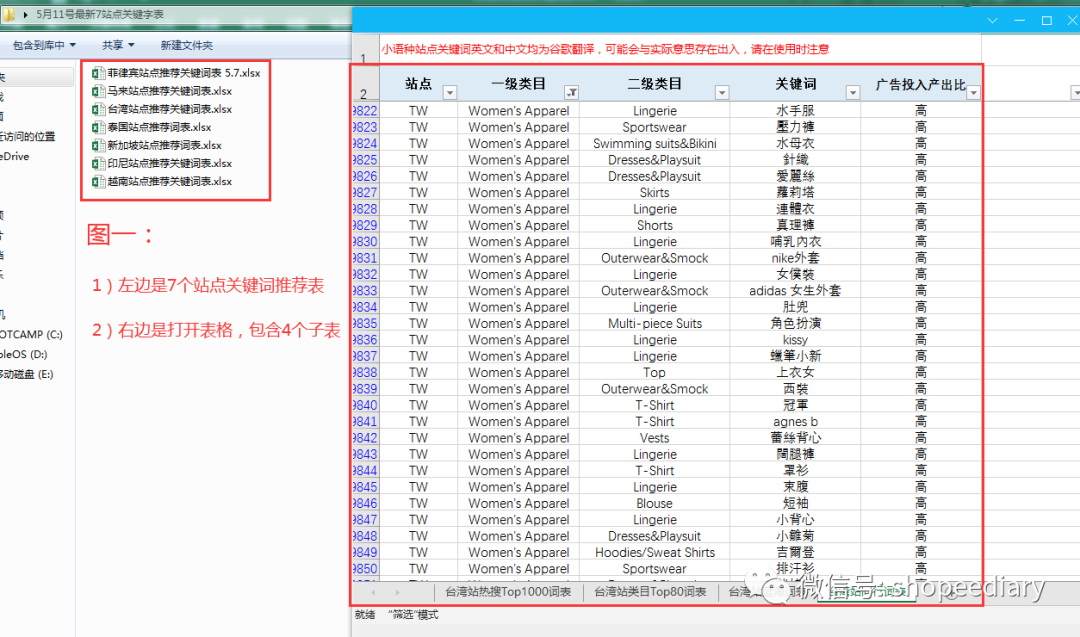This screenshot has width=1080, height=637.
Task: Select the Blouse category cell
Action: 654,503
